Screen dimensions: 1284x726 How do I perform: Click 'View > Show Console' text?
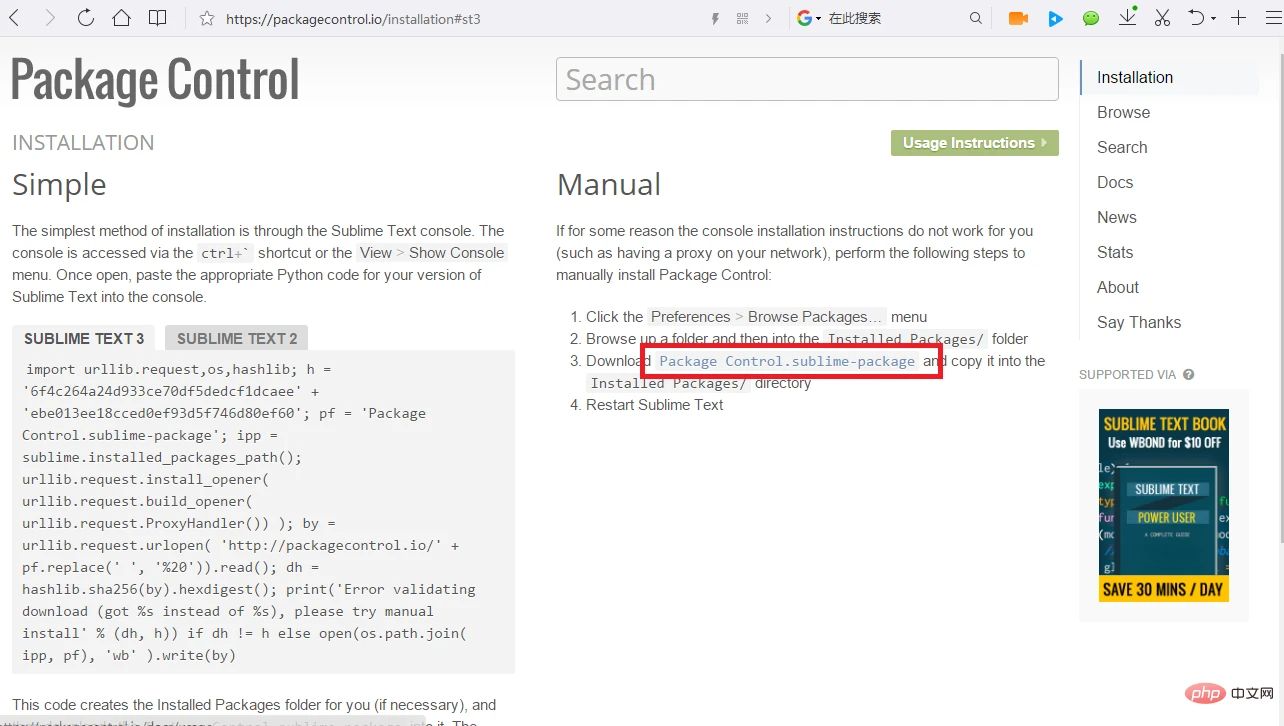pos(432,253)
